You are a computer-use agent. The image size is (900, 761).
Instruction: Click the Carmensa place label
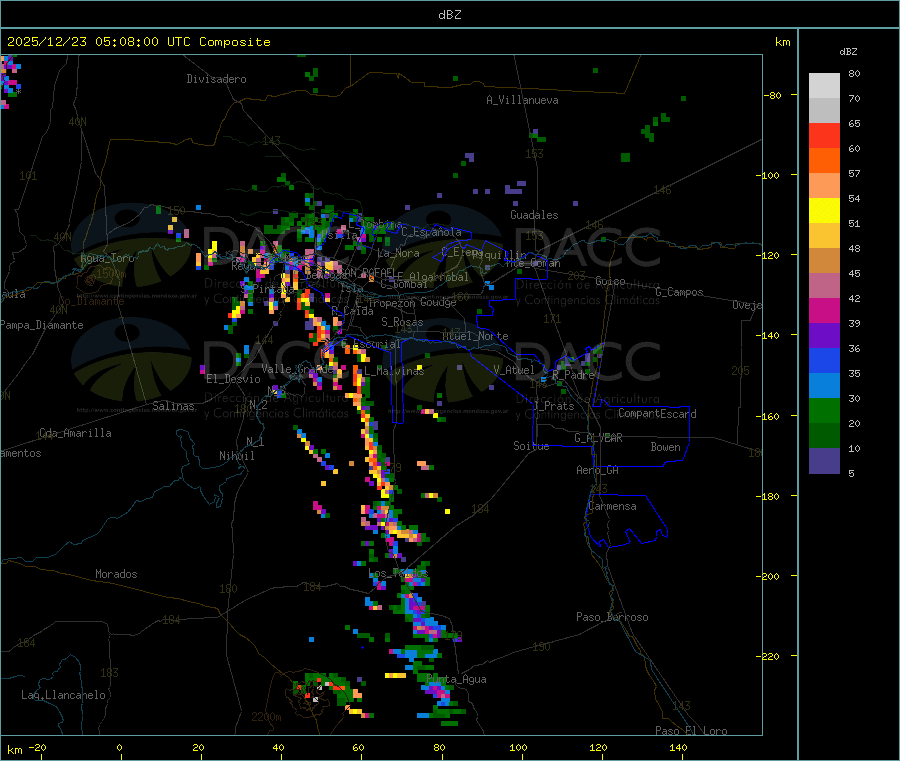tap(612, 506)
